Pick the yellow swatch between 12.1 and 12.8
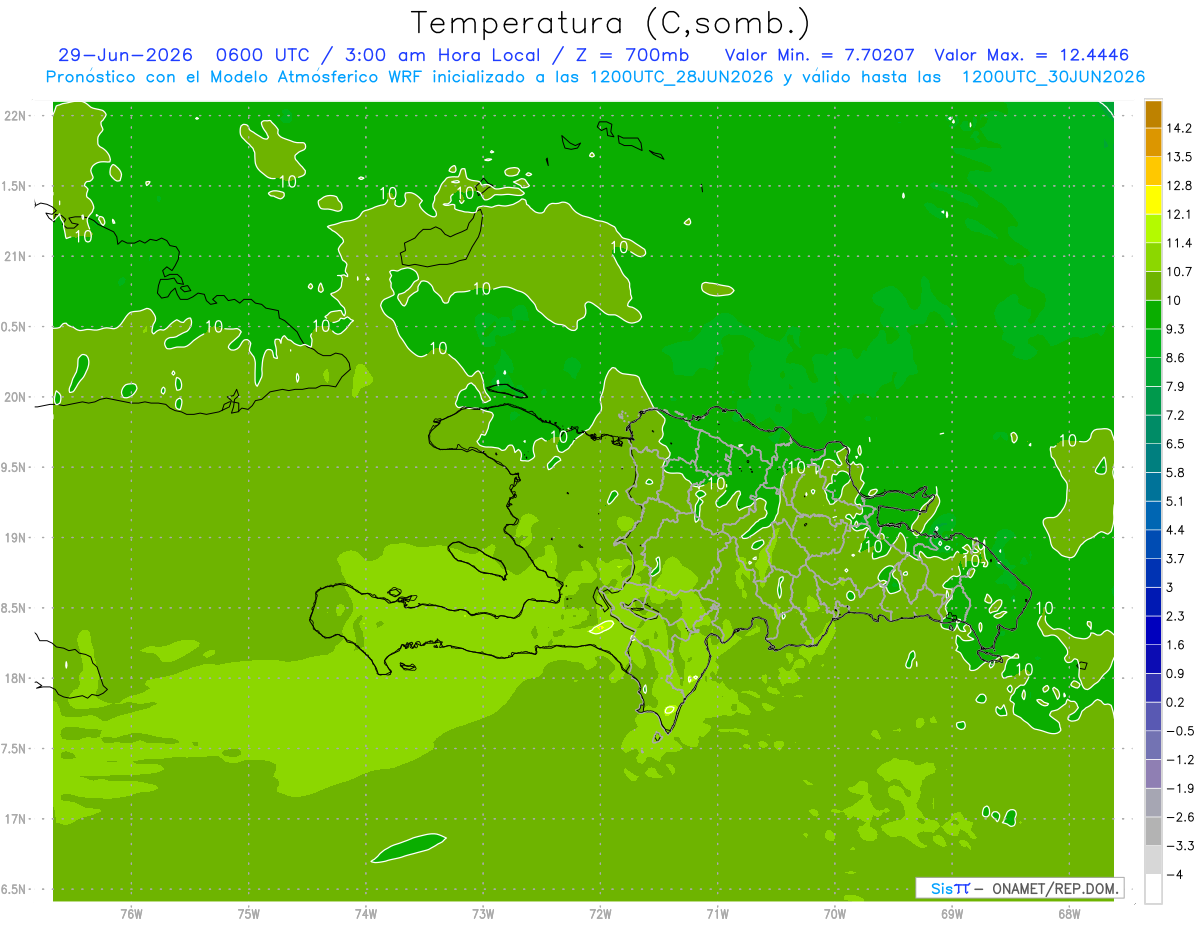 [x=1153, y=200]
